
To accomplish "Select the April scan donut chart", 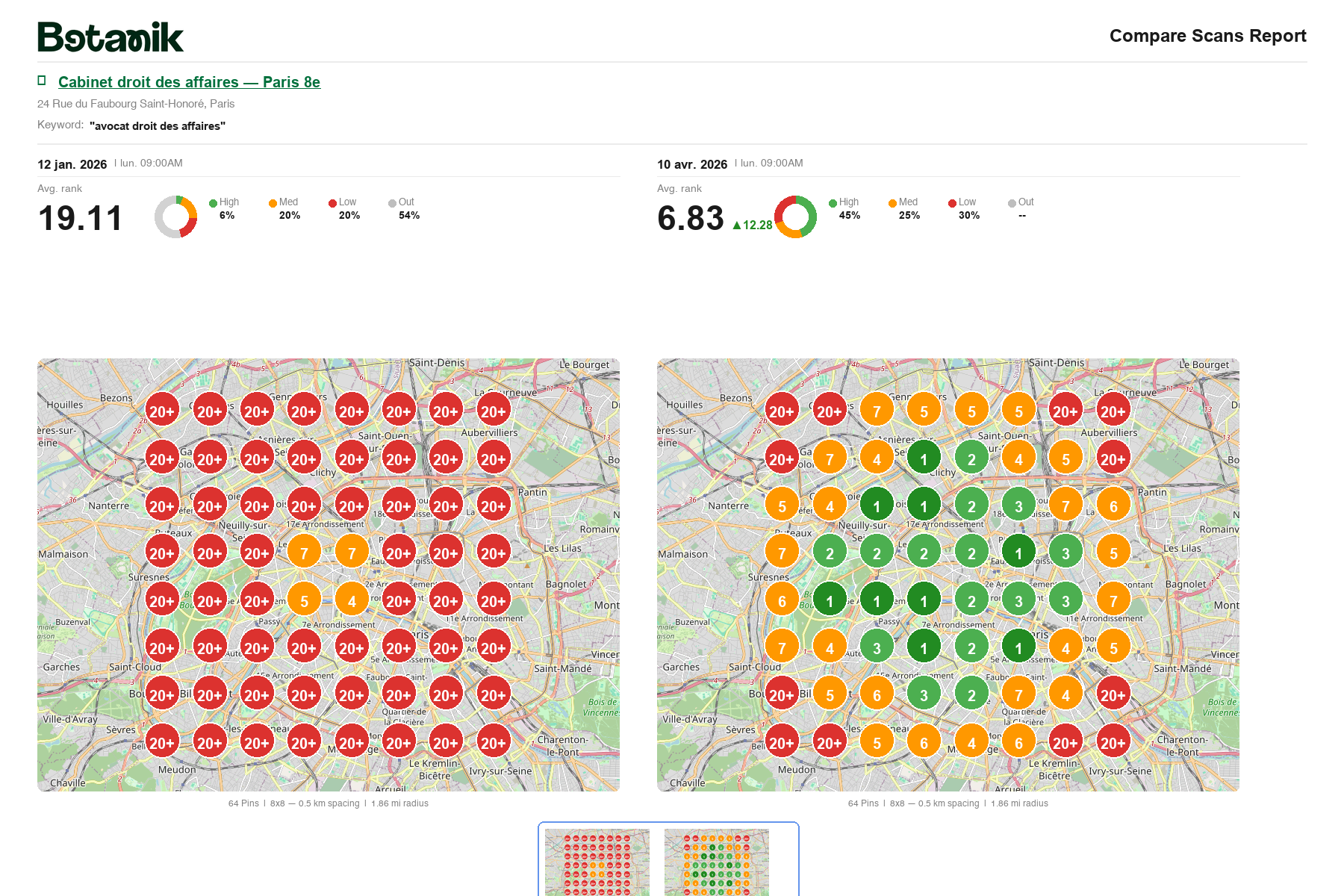I will (x=795, y=217).
